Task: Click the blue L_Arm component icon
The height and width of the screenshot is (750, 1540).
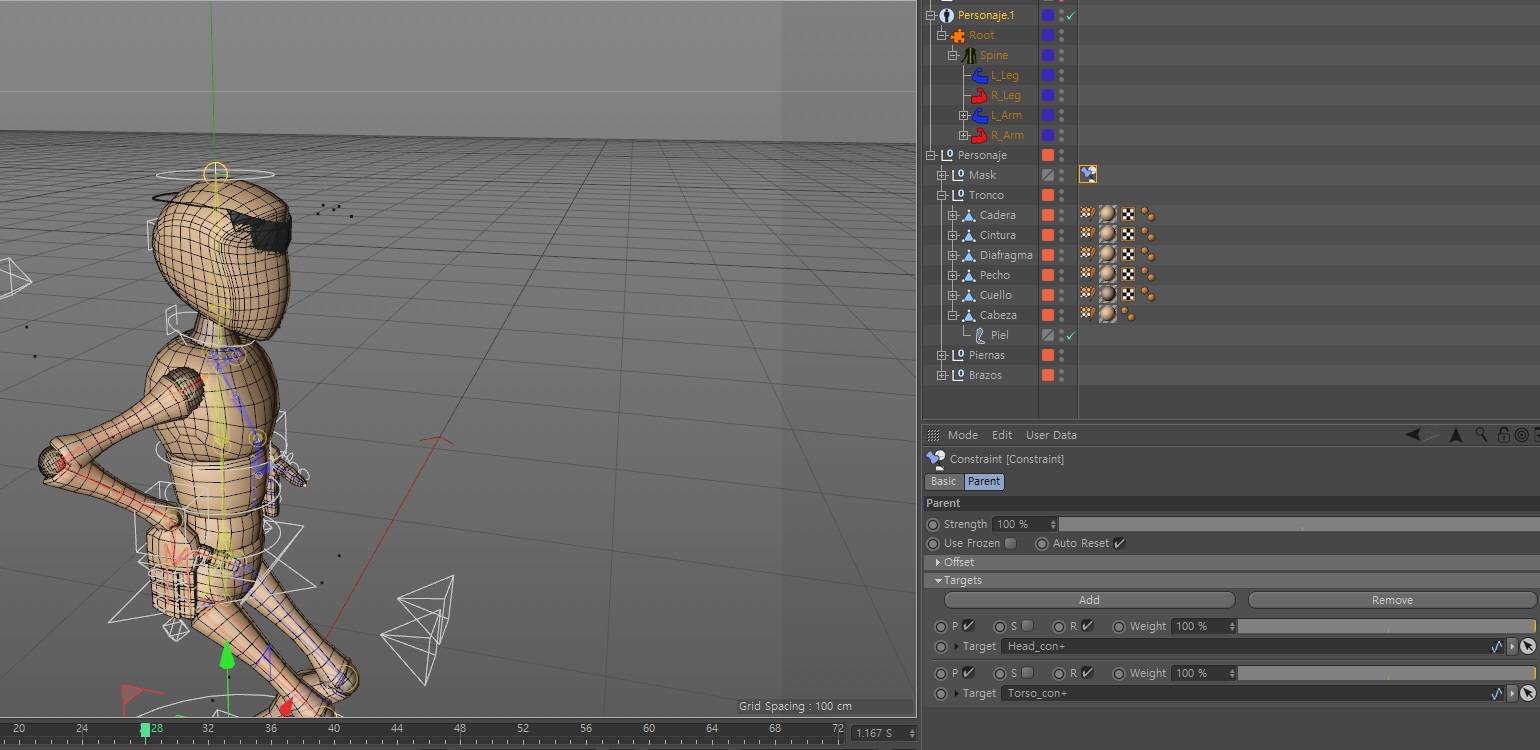Action: point(980,115)
